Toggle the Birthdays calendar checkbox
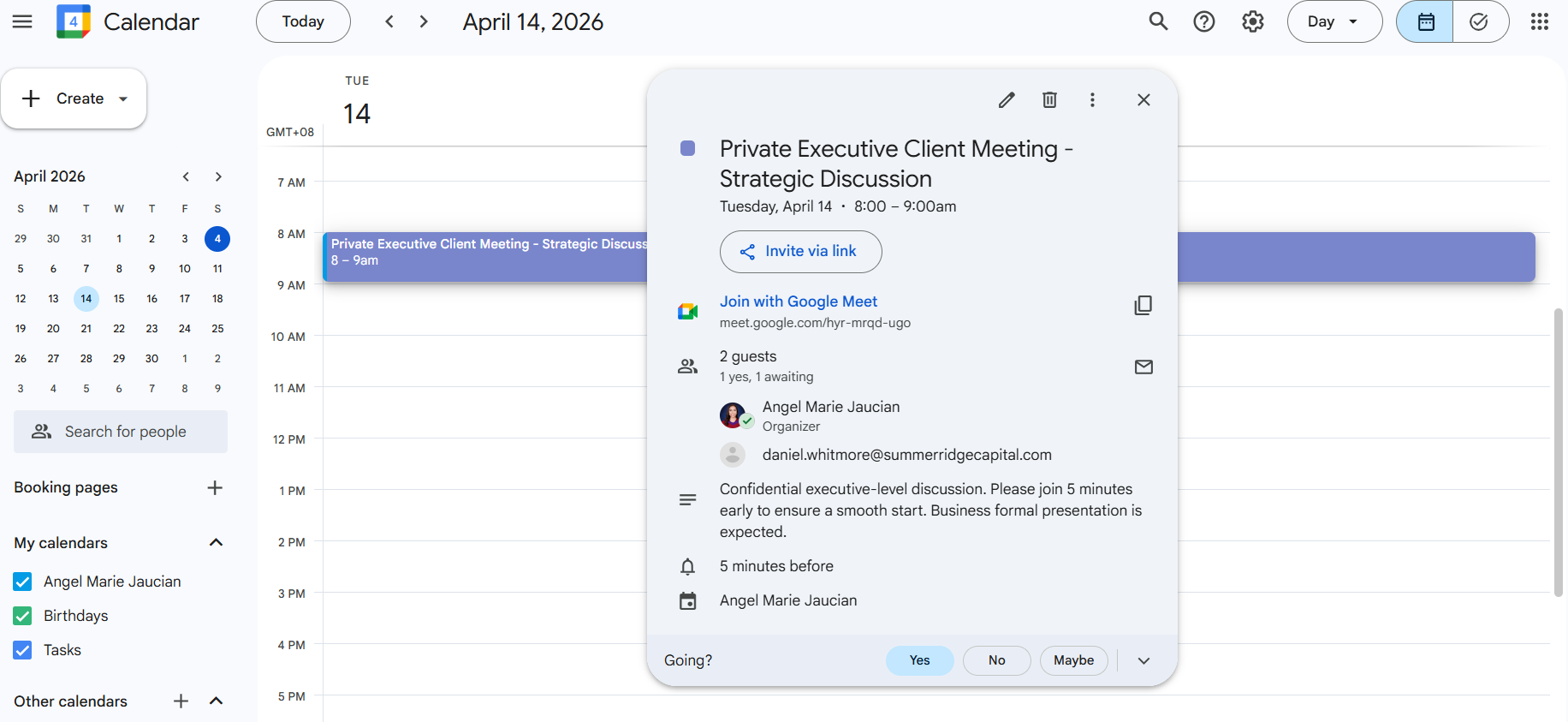Screen dimensions: 1568x722 23,616
